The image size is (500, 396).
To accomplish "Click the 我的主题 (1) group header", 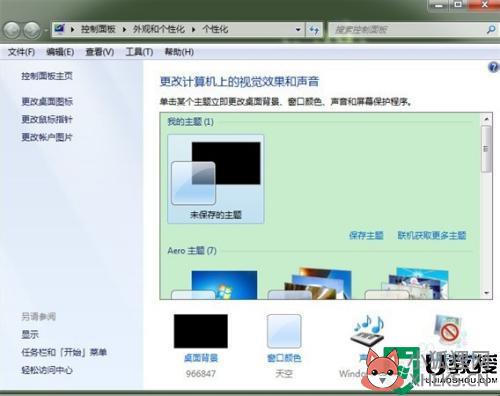I will click(190, 122).
